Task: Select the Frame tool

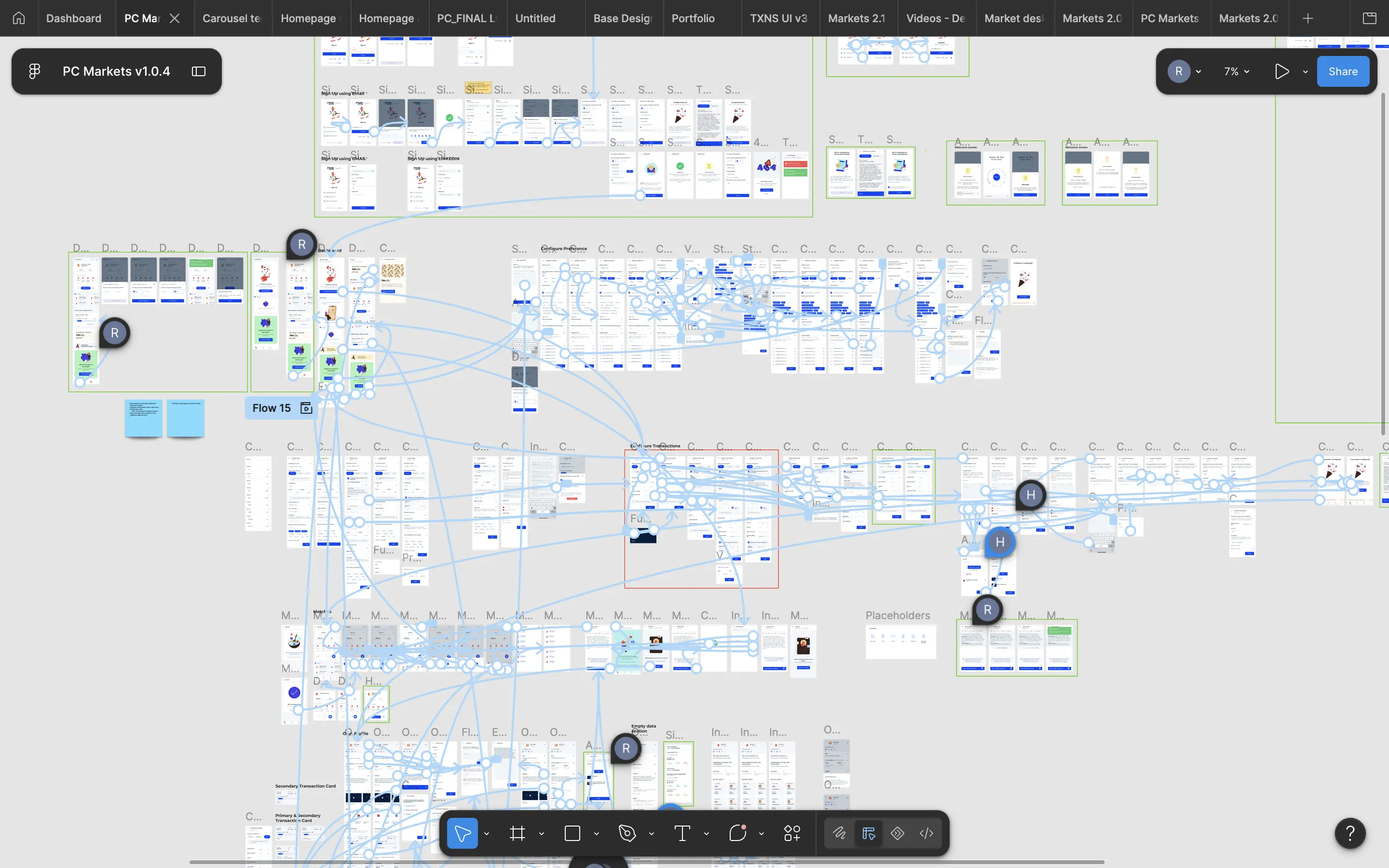Action: [517, 833]
